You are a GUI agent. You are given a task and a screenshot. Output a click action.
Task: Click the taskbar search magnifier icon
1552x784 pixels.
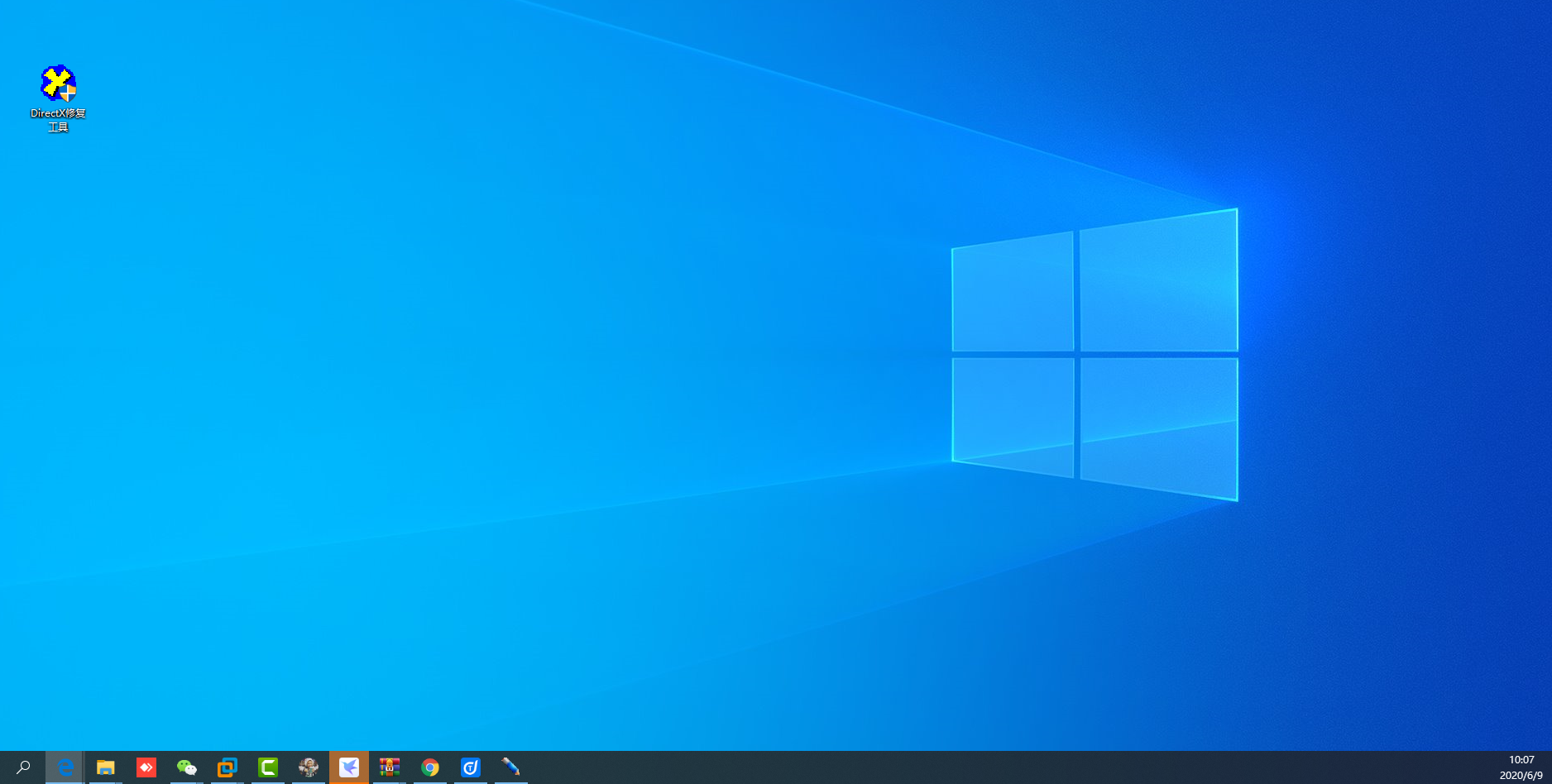click(23, 767)
